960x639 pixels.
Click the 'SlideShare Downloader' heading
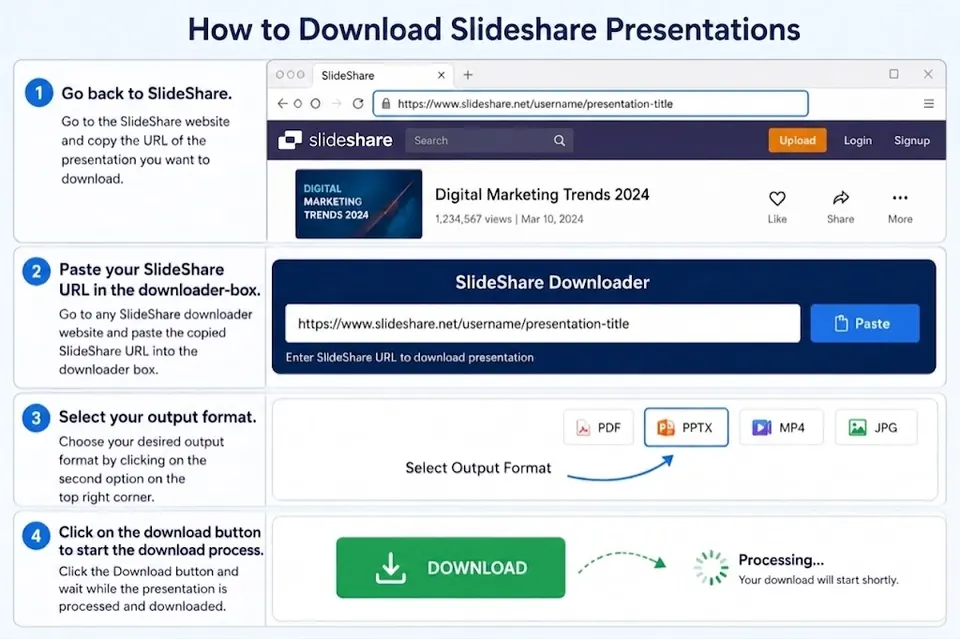(x=552, y=282)
